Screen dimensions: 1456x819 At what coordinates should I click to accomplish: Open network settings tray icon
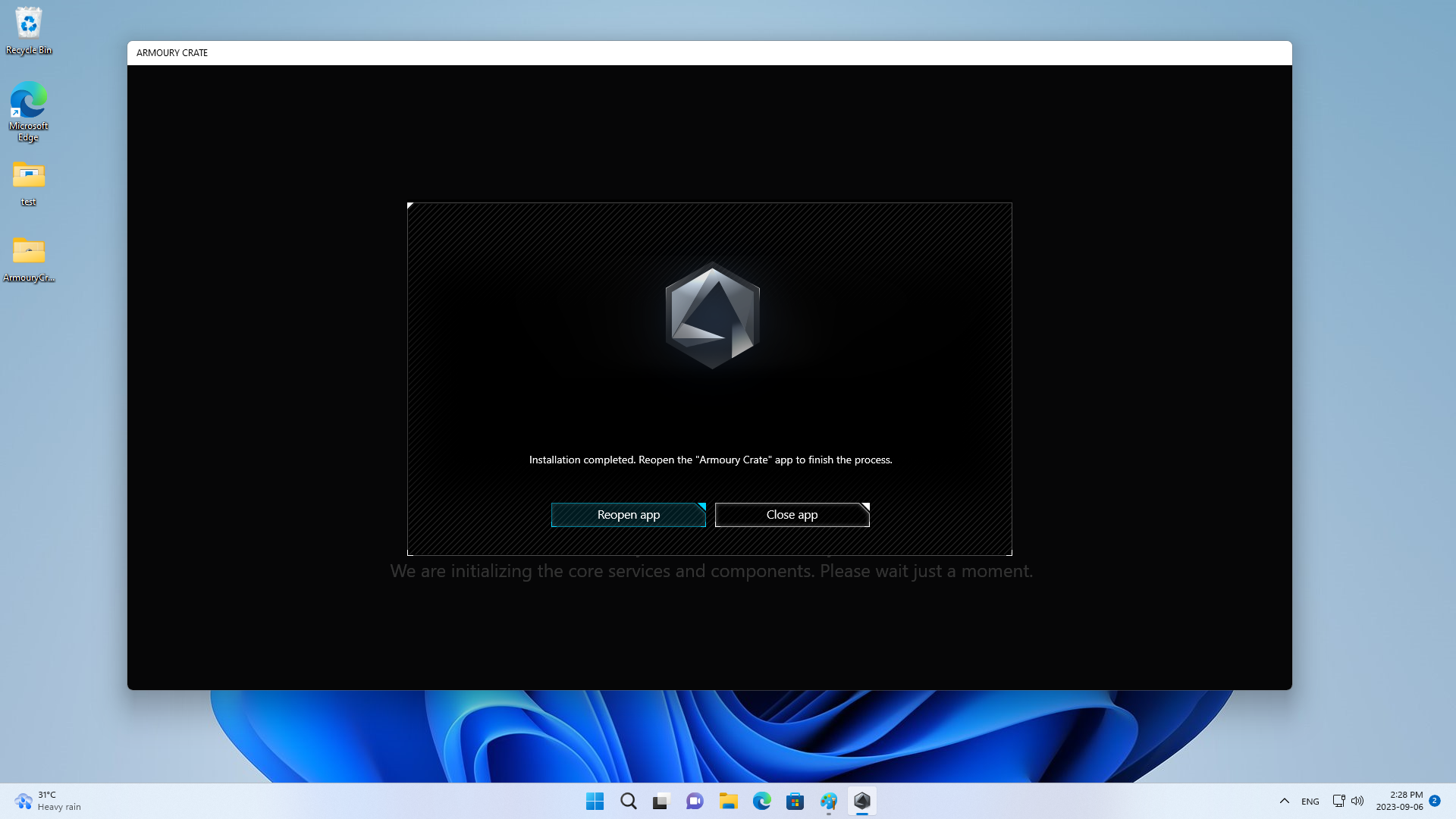(1339, 801)
